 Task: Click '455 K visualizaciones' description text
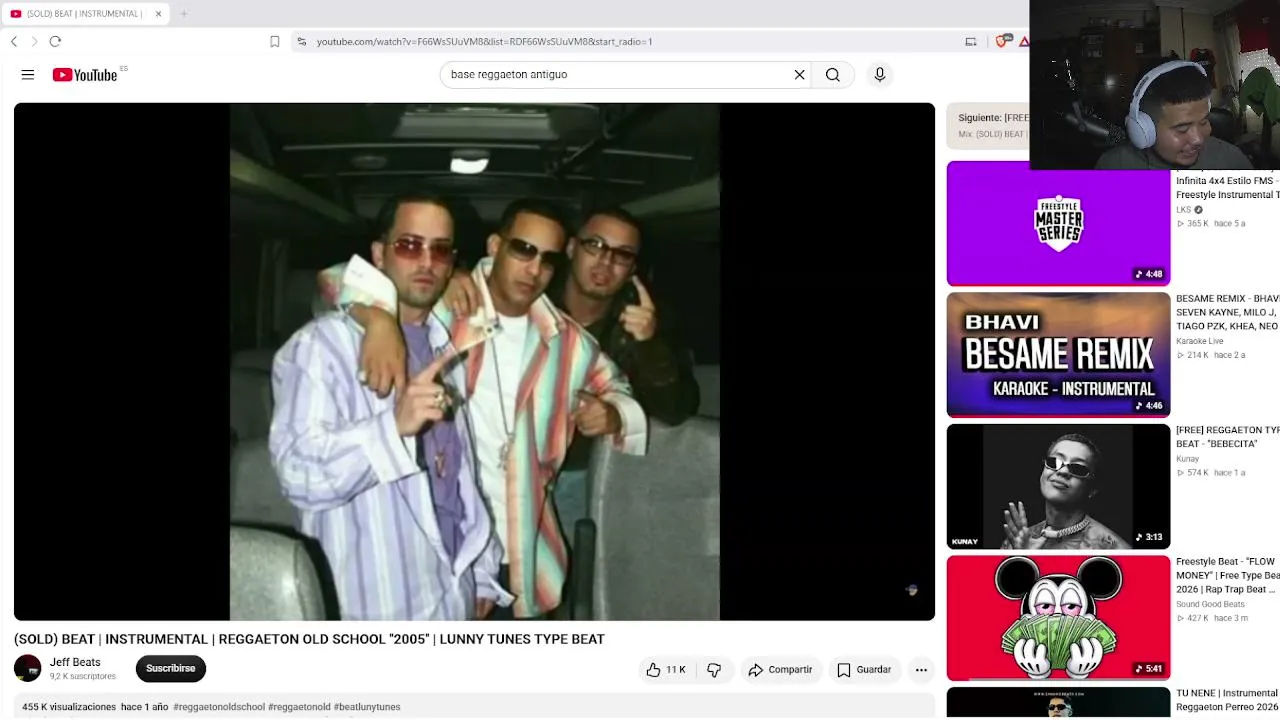[69, 707]
